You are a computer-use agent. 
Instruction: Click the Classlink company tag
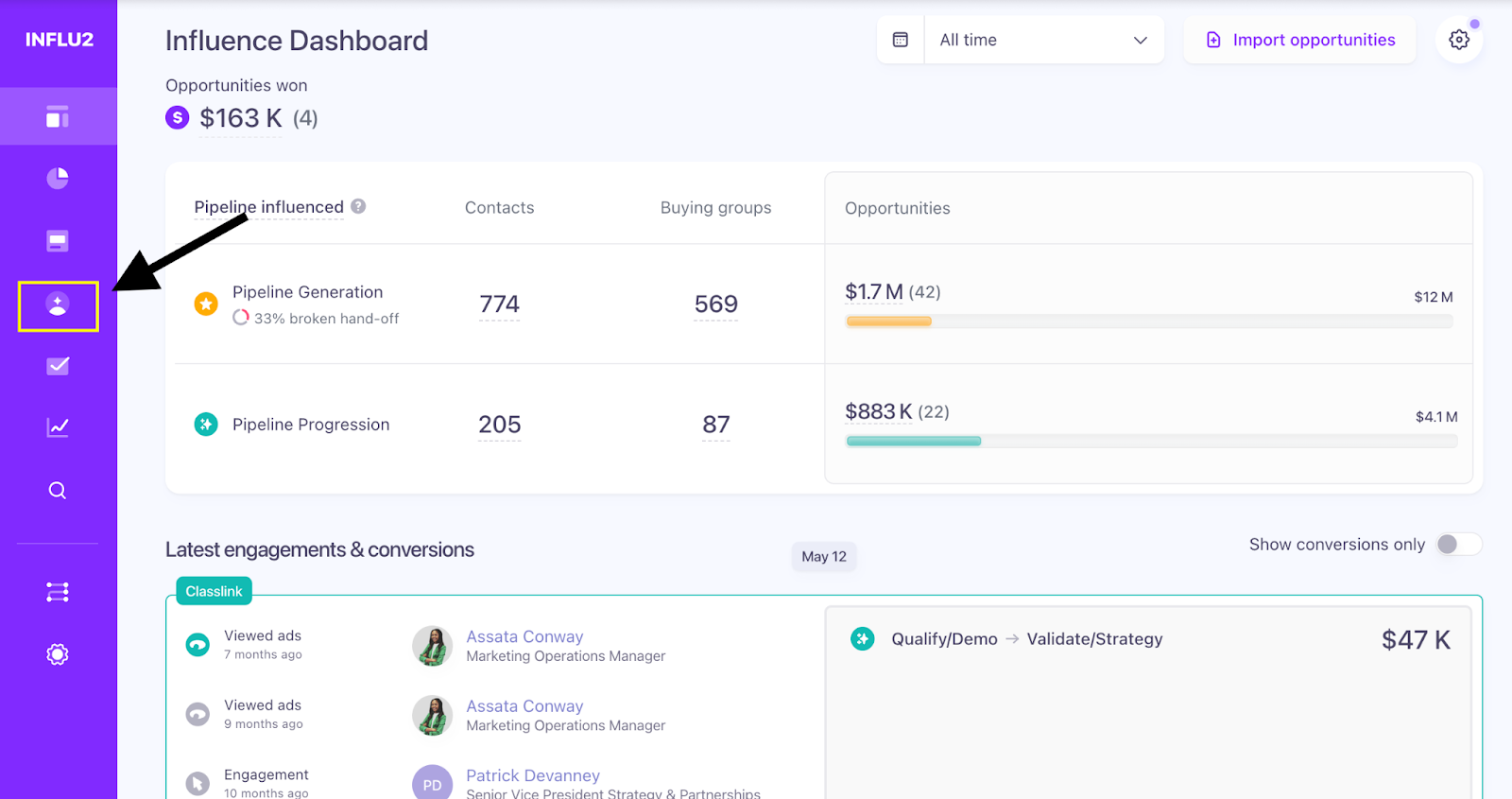coord(214,591)
